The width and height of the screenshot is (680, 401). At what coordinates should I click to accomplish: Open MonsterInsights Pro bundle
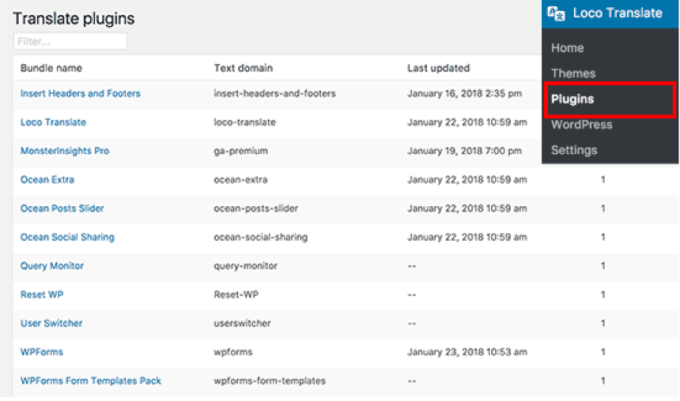coord(65,151)
